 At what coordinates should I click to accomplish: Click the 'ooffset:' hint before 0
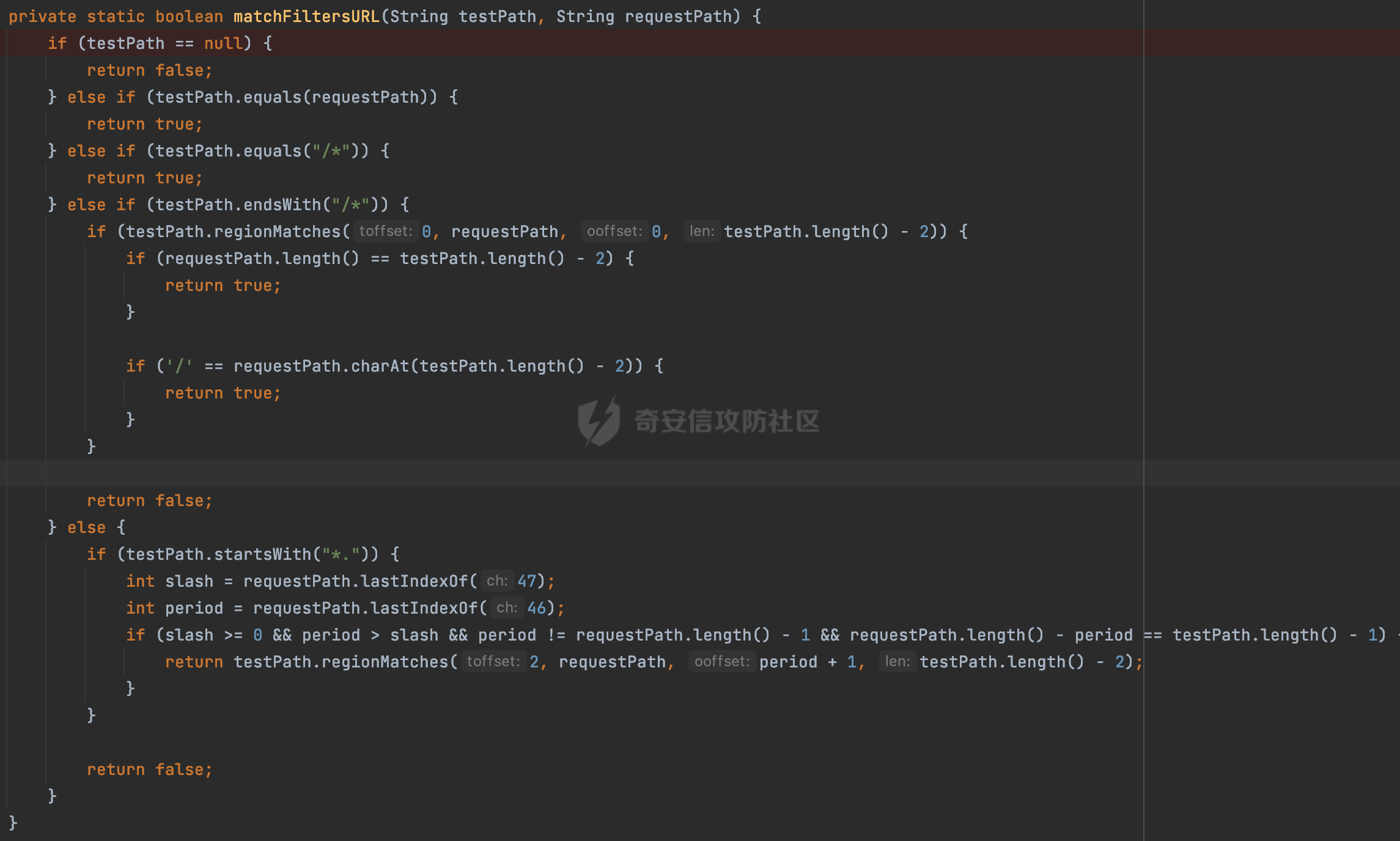click(614, 231)
